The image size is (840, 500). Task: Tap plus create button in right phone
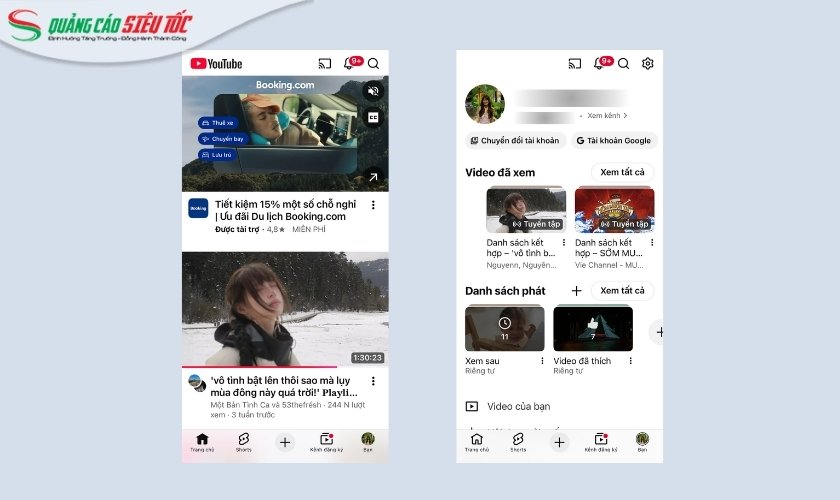tap(559, 443)
